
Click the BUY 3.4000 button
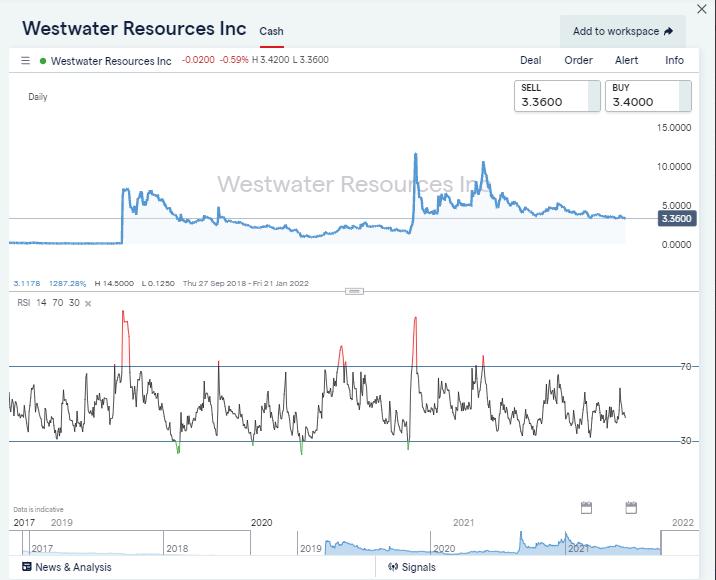(648, 96)
